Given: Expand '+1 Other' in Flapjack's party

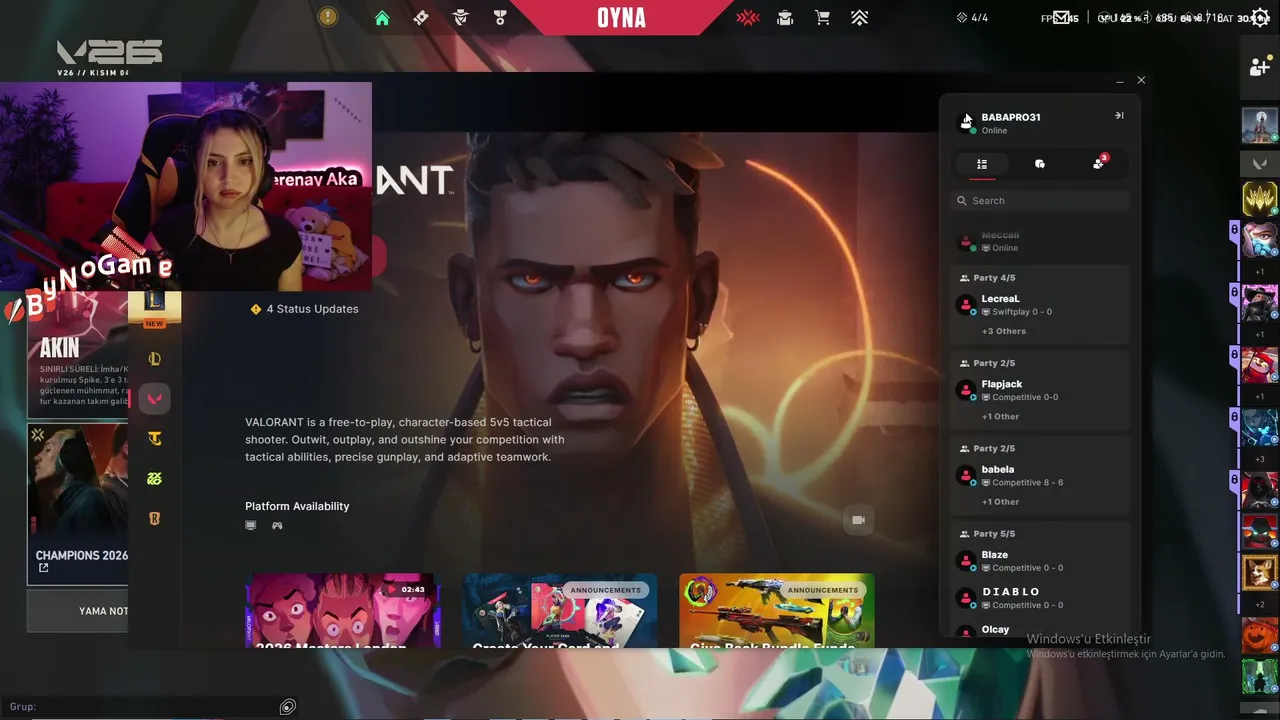Looking at the screenshot, I should 1000,417.
